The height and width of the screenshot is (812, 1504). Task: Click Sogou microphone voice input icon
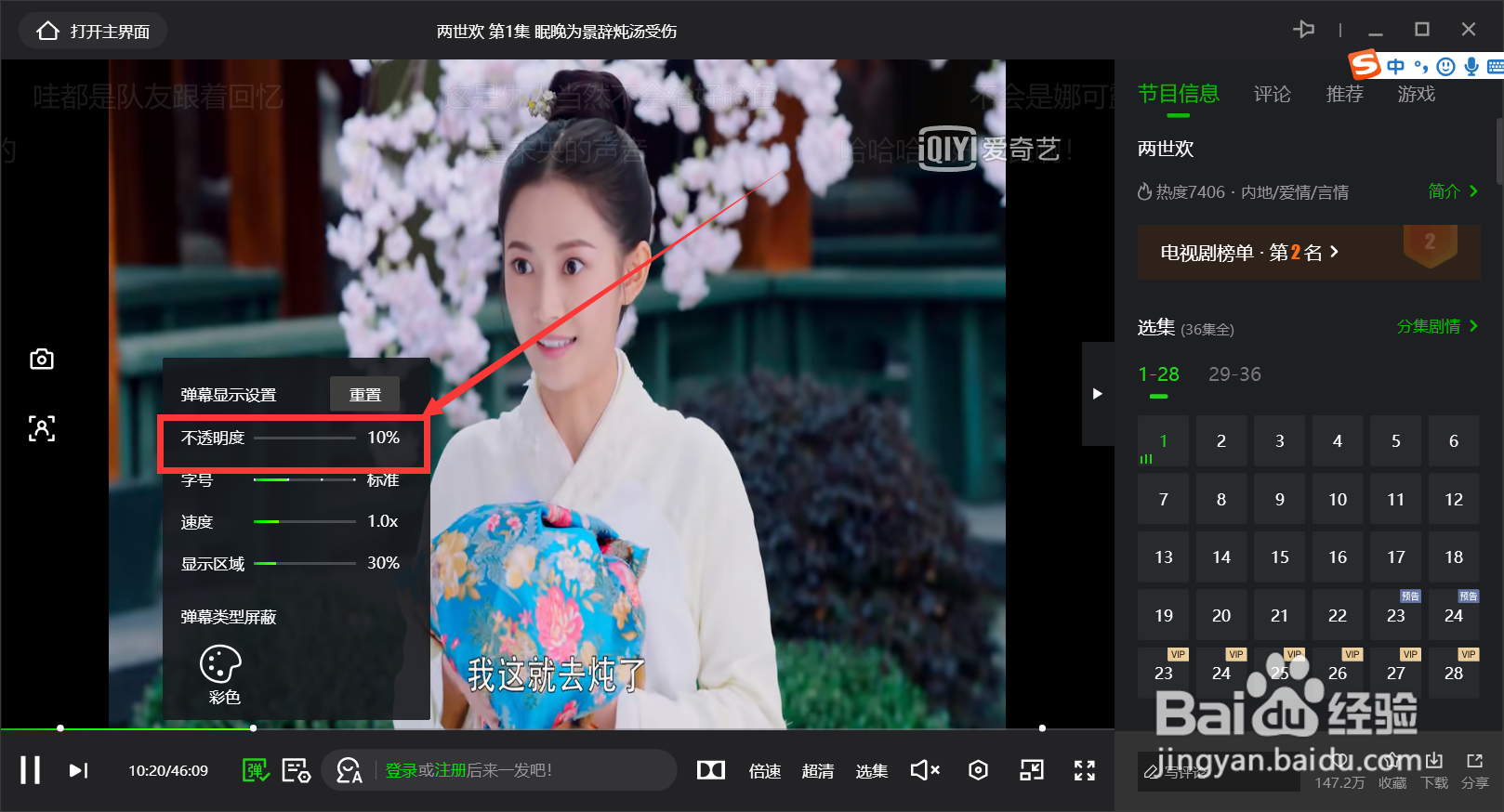point(1471,66)
